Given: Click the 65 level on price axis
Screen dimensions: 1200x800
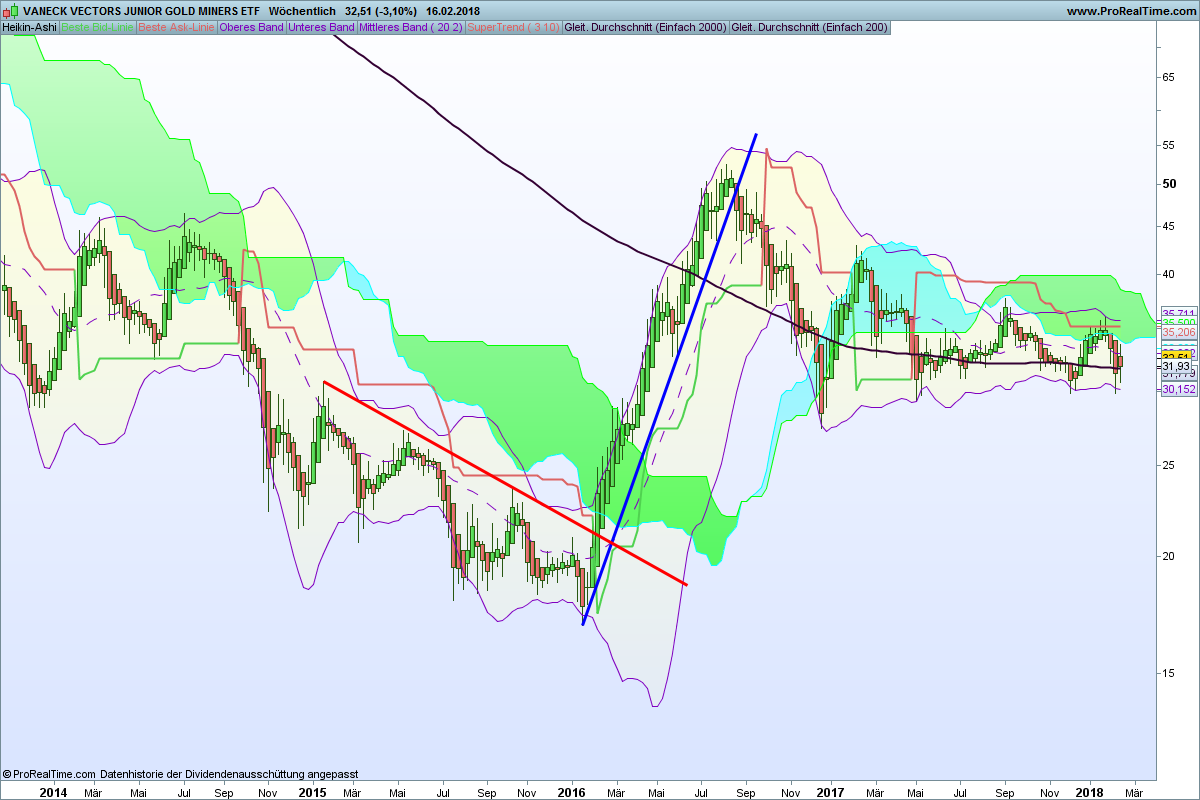Looking at the screenshot, I should [x=1167, y=77].
